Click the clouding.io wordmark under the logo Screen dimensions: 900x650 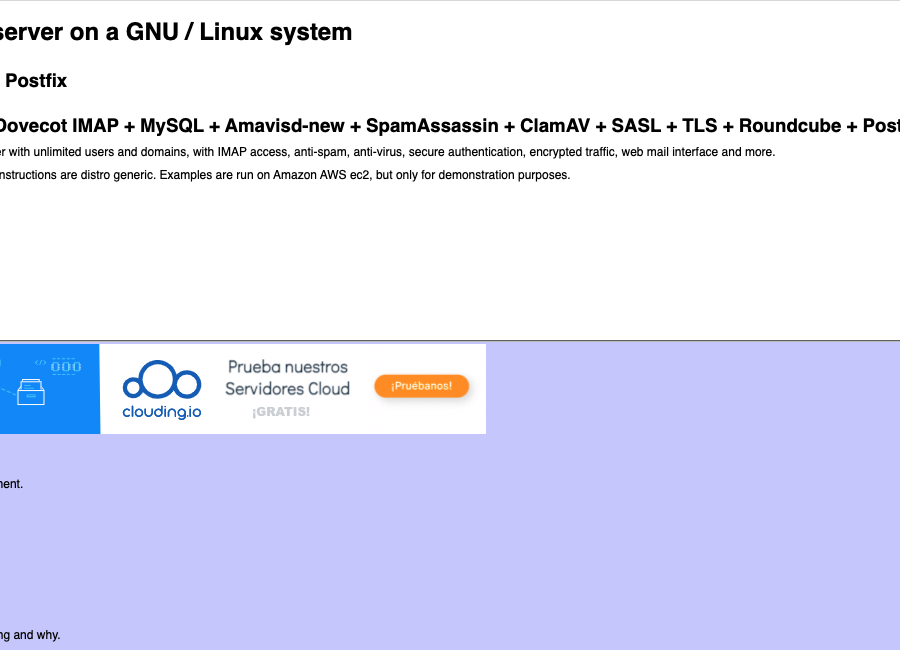pos(161,411)
